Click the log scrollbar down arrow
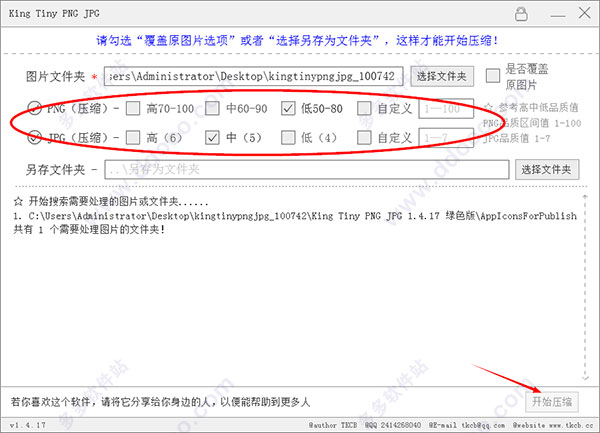The image size is (600, 433). 585,377
